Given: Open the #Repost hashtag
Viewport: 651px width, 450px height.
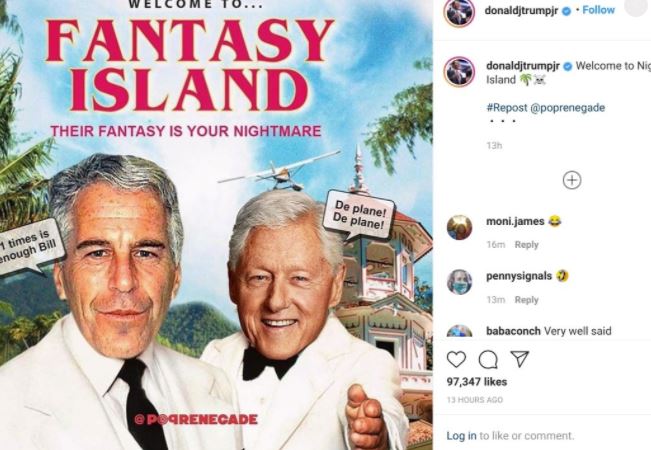Looking at the screenshot, I should [507, 108].
